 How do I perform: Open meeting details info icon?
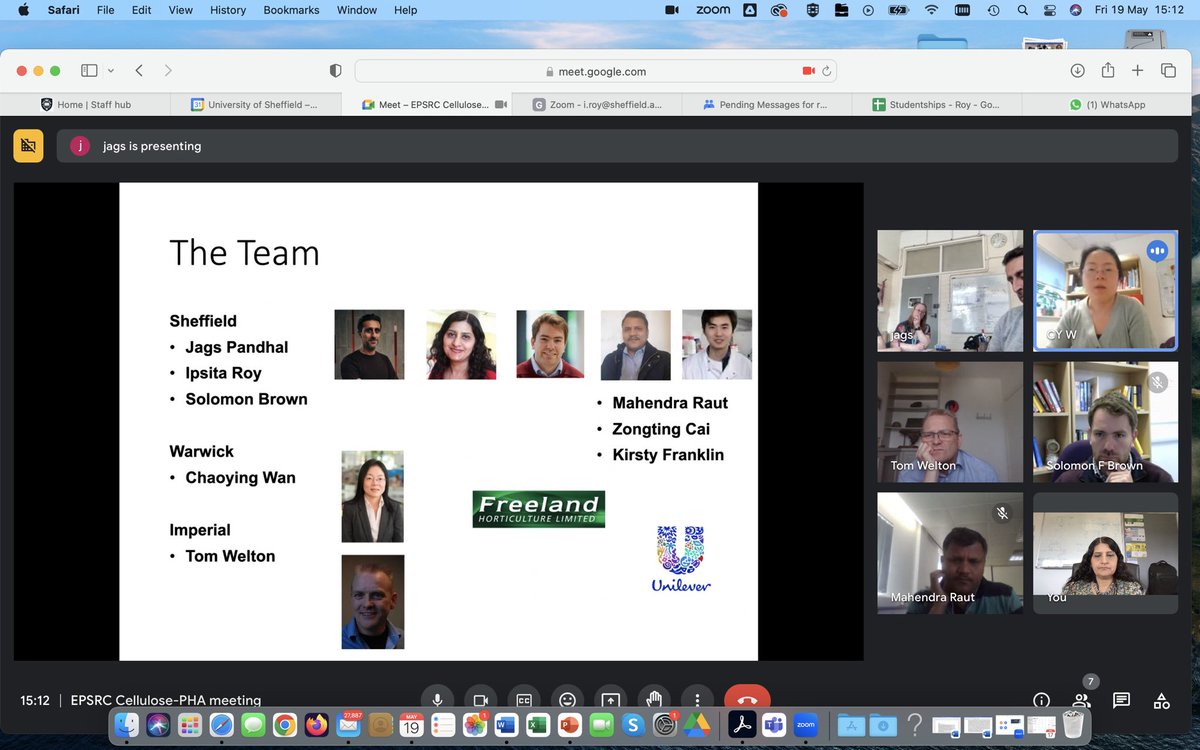[x=1041, y=700]
